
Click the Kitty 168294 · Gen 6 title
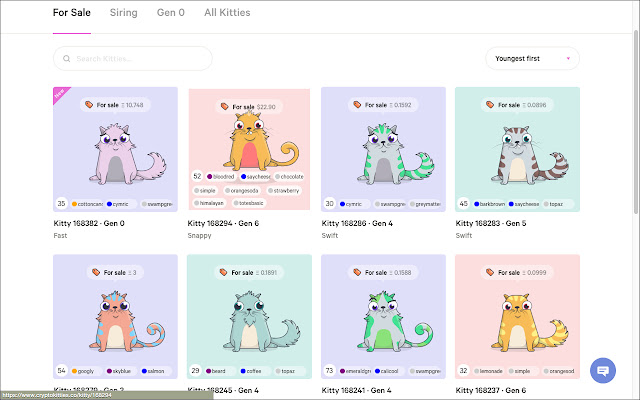pyautogui.click(x=223, y=223)
